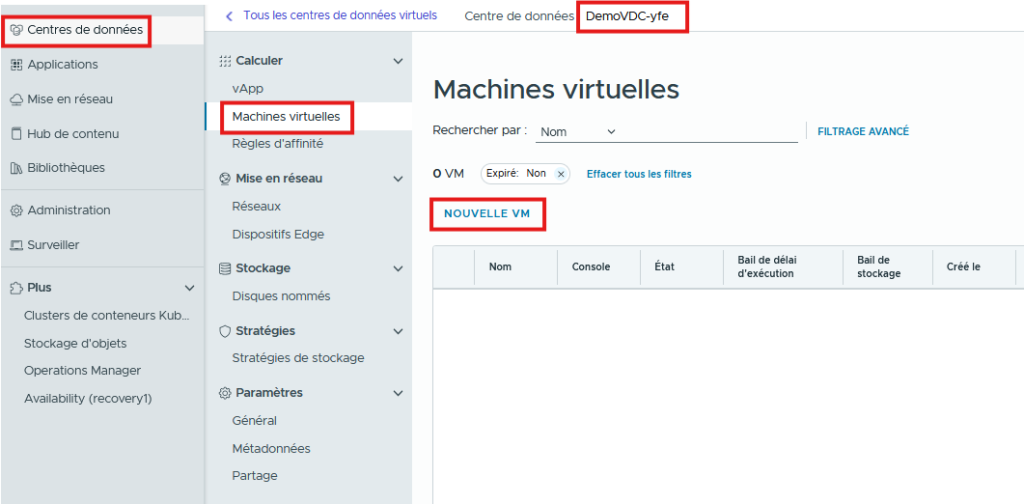Select Règles d'affinité menu item
Screen dimensions: 1024x504
pos(277,144)
